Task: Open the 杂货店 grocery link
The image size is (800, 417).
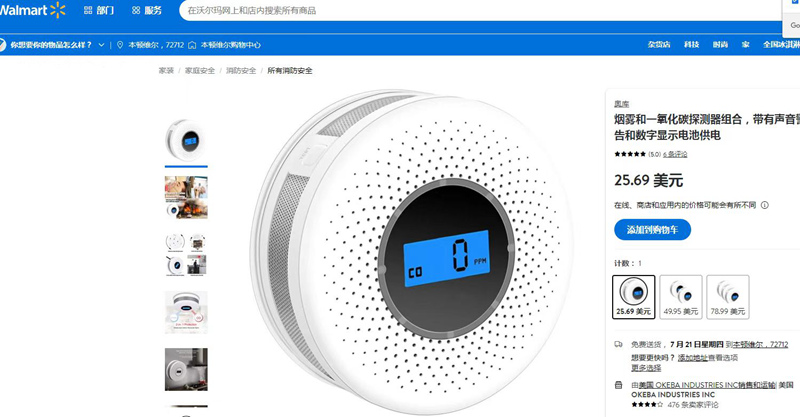Action: pyautogui.click(x=659, y=45)
